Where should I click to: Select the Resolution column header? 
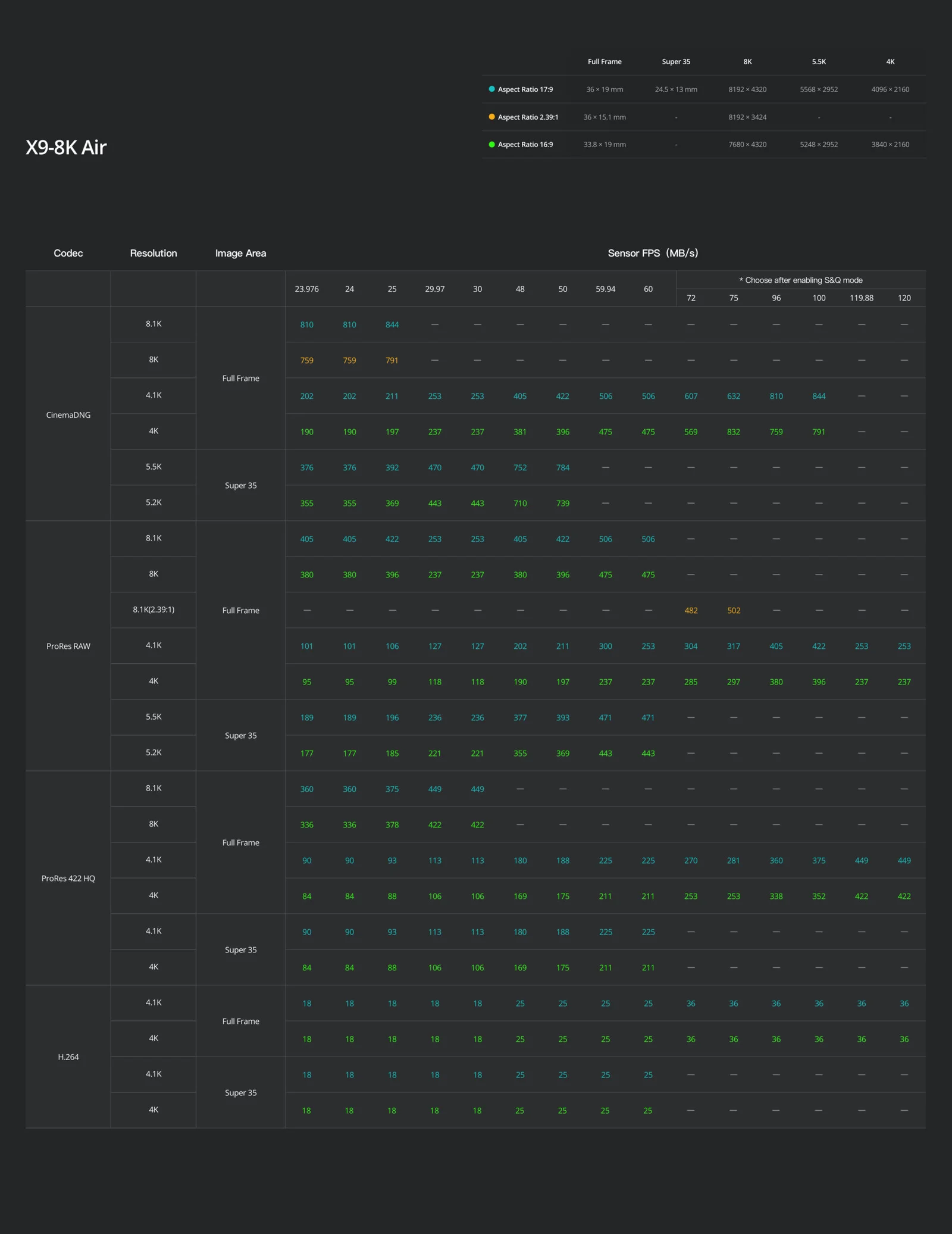pos(154,253)
